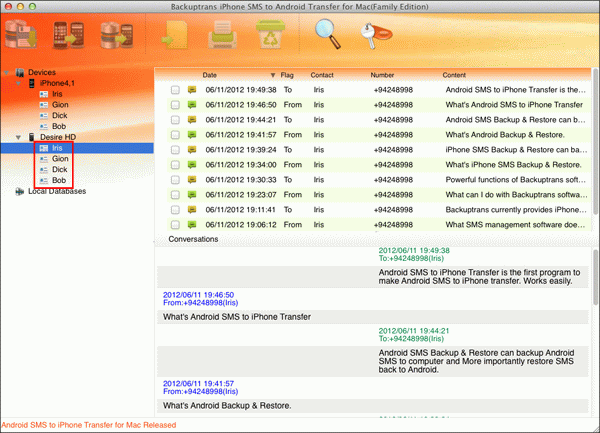Sort by the Date column header
This screenshot has height=433, width=600.
(x=210, y=75)
